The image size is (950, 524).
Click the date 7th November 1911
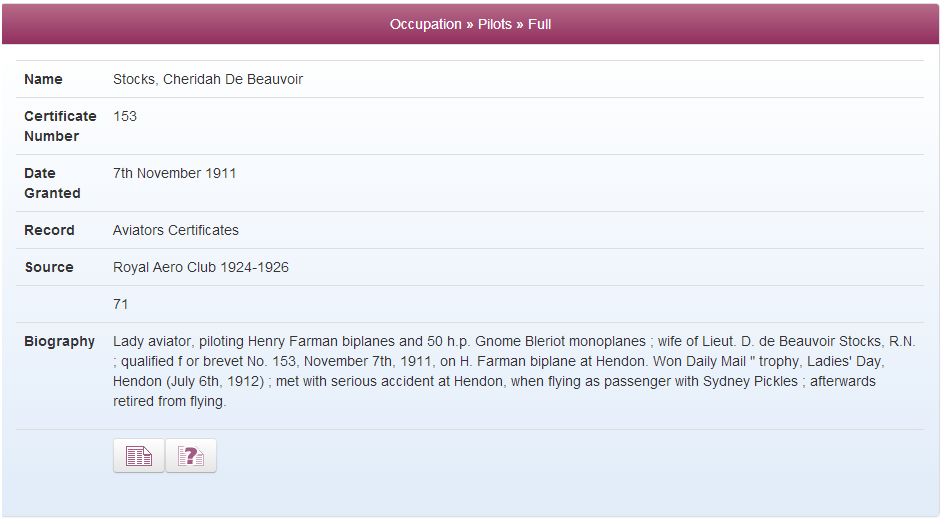174,173
